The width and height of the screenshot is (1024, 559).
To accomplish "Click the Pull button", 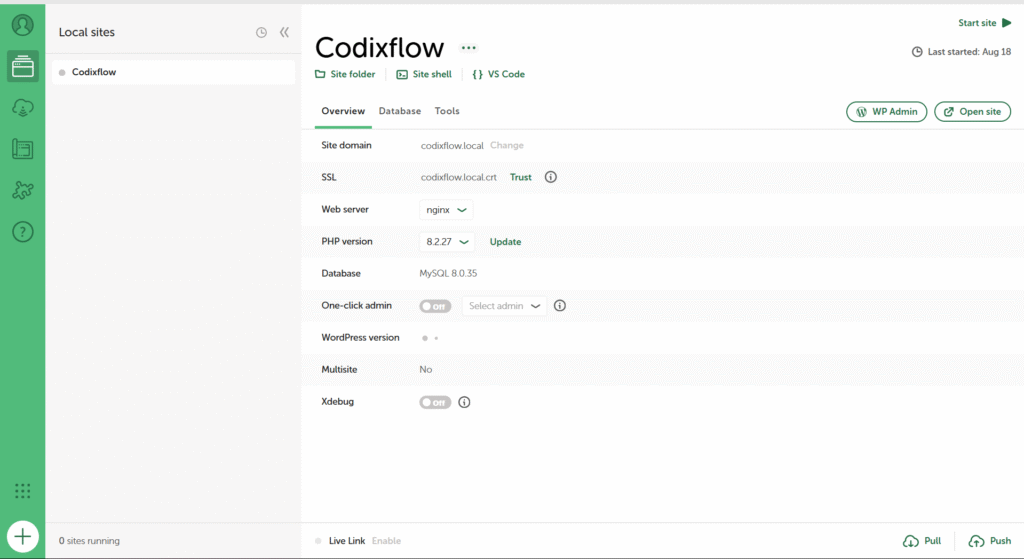I will click(x=922, y=541).
